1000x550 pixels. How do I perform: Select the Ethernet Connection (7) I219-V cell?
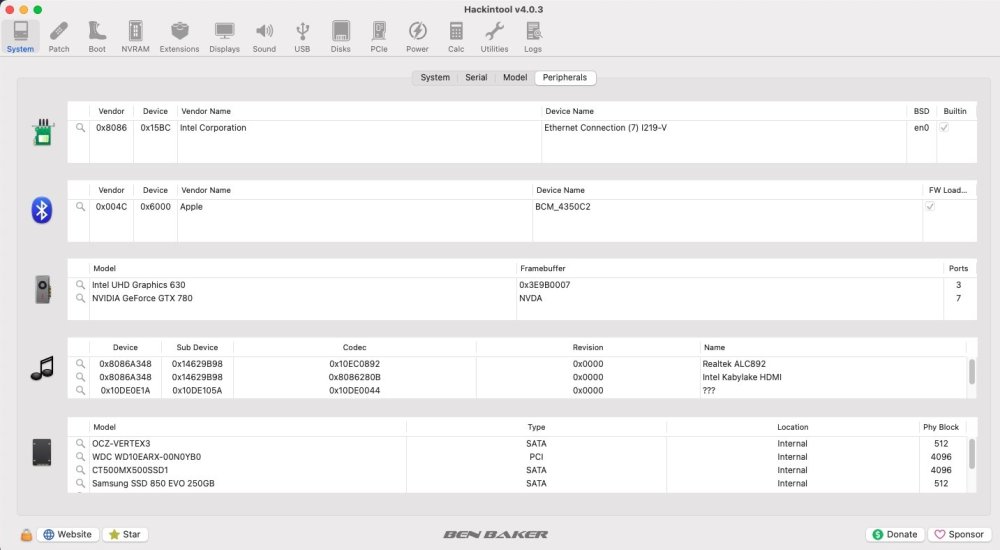tap(605, 128)
